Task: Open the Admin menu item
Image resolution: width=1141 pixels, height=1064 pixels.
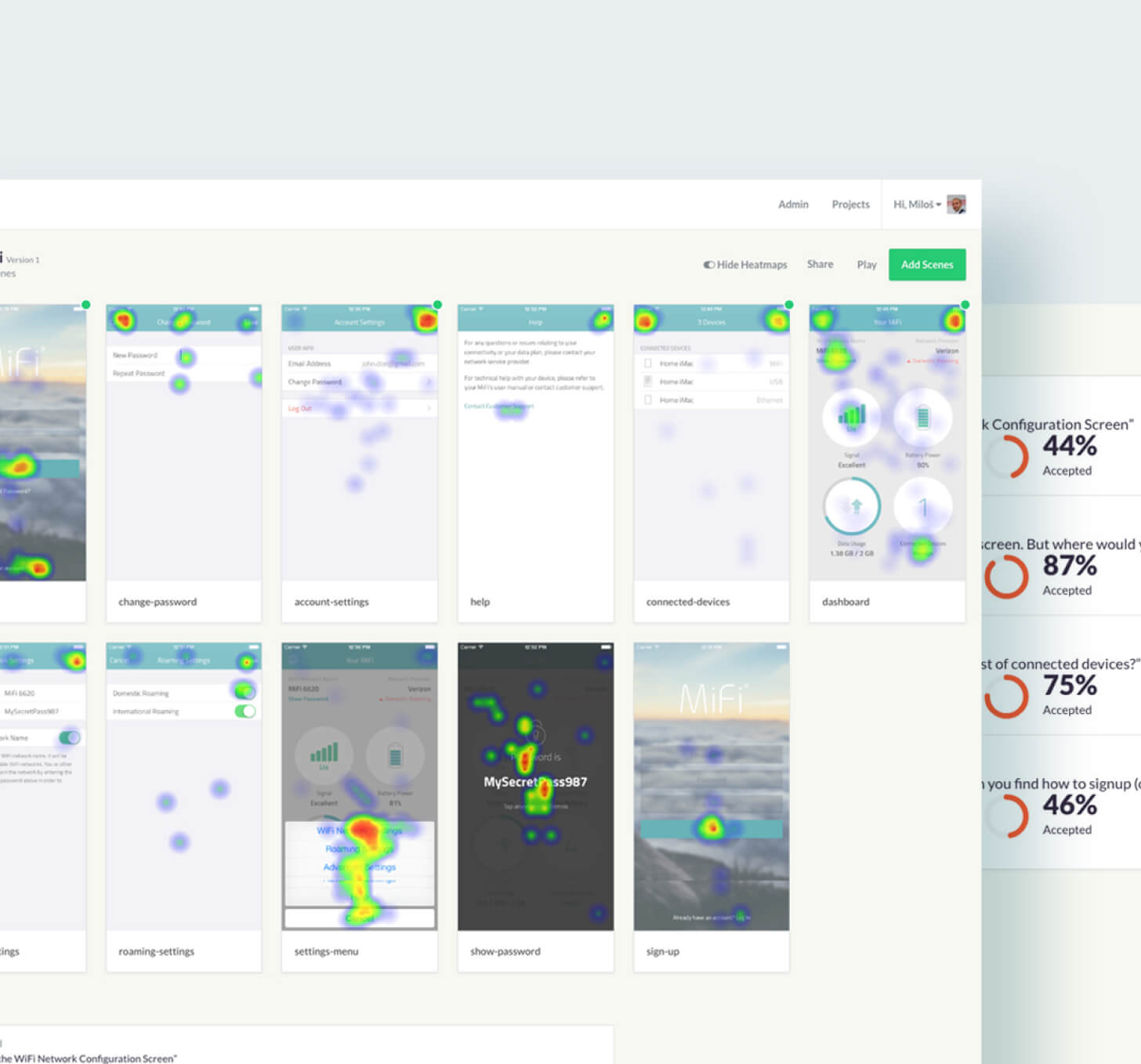Action: pos(793,204)
